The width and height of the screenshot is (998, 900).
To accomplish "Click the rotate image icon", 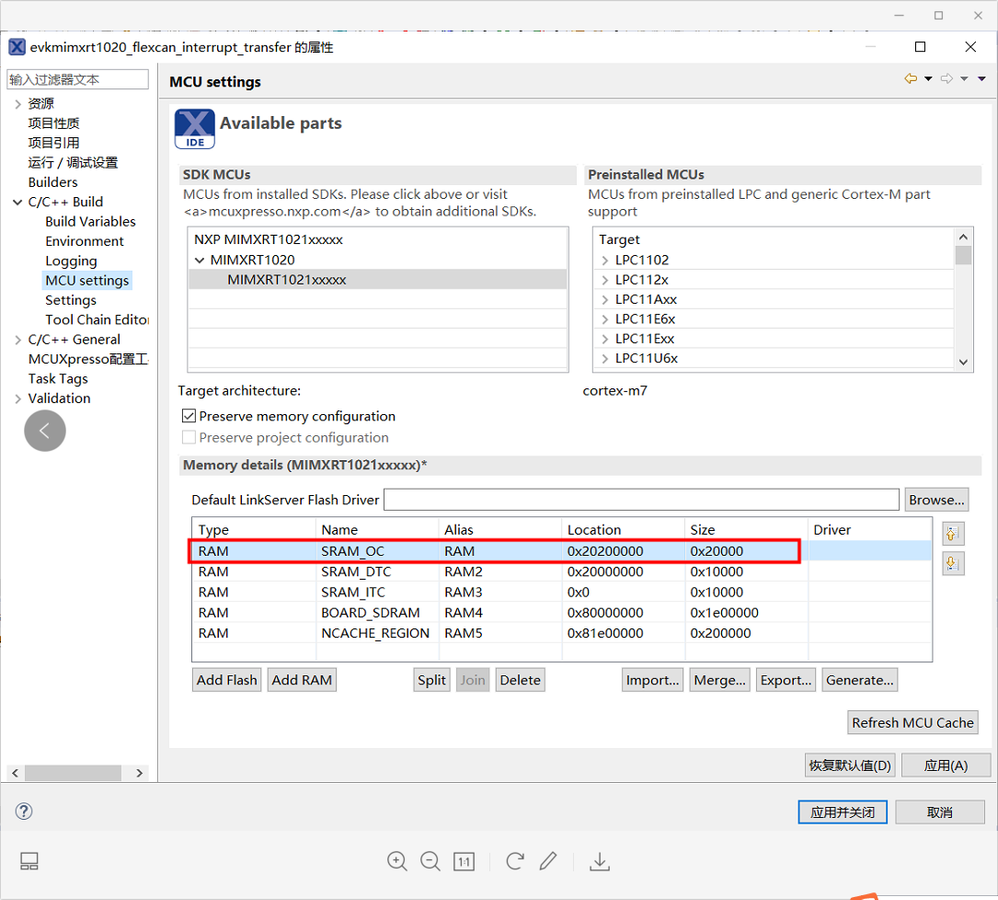I will coord(514,861).
